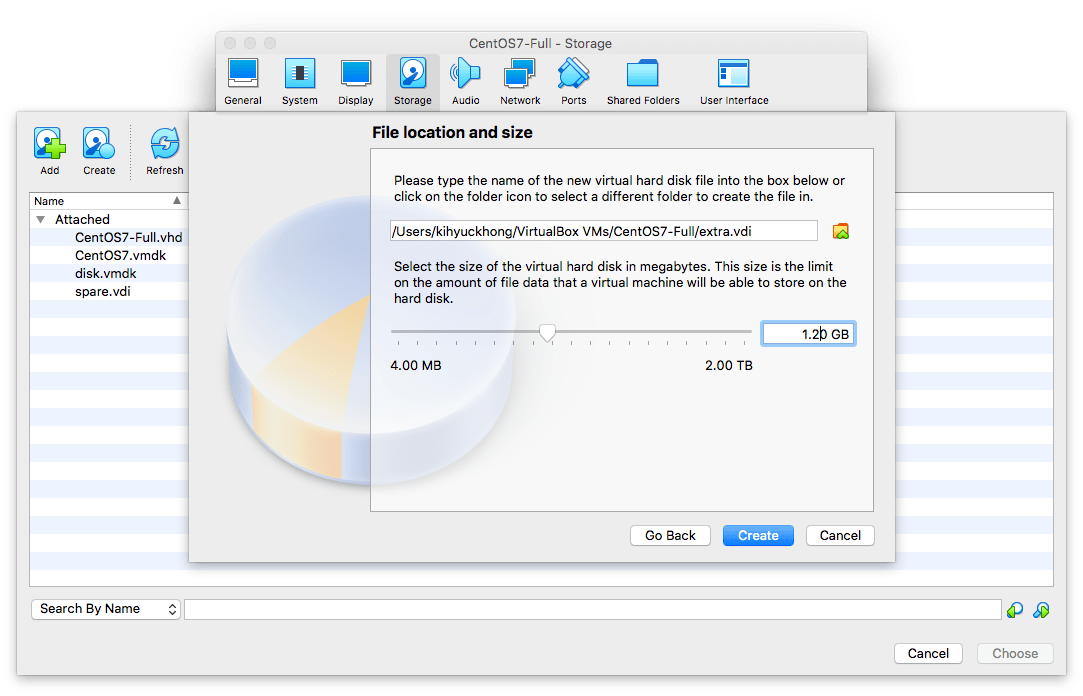
Task: Collapse the Attached tree group
Action: coord(41,220)
